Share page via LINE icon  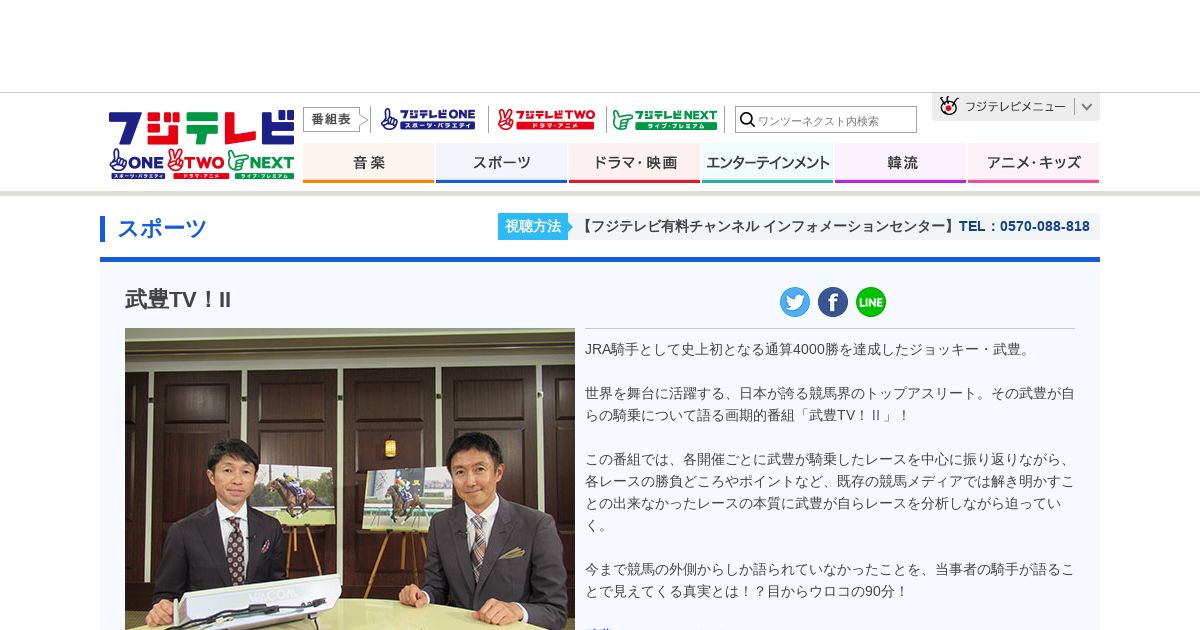click(x=871, y=302)
